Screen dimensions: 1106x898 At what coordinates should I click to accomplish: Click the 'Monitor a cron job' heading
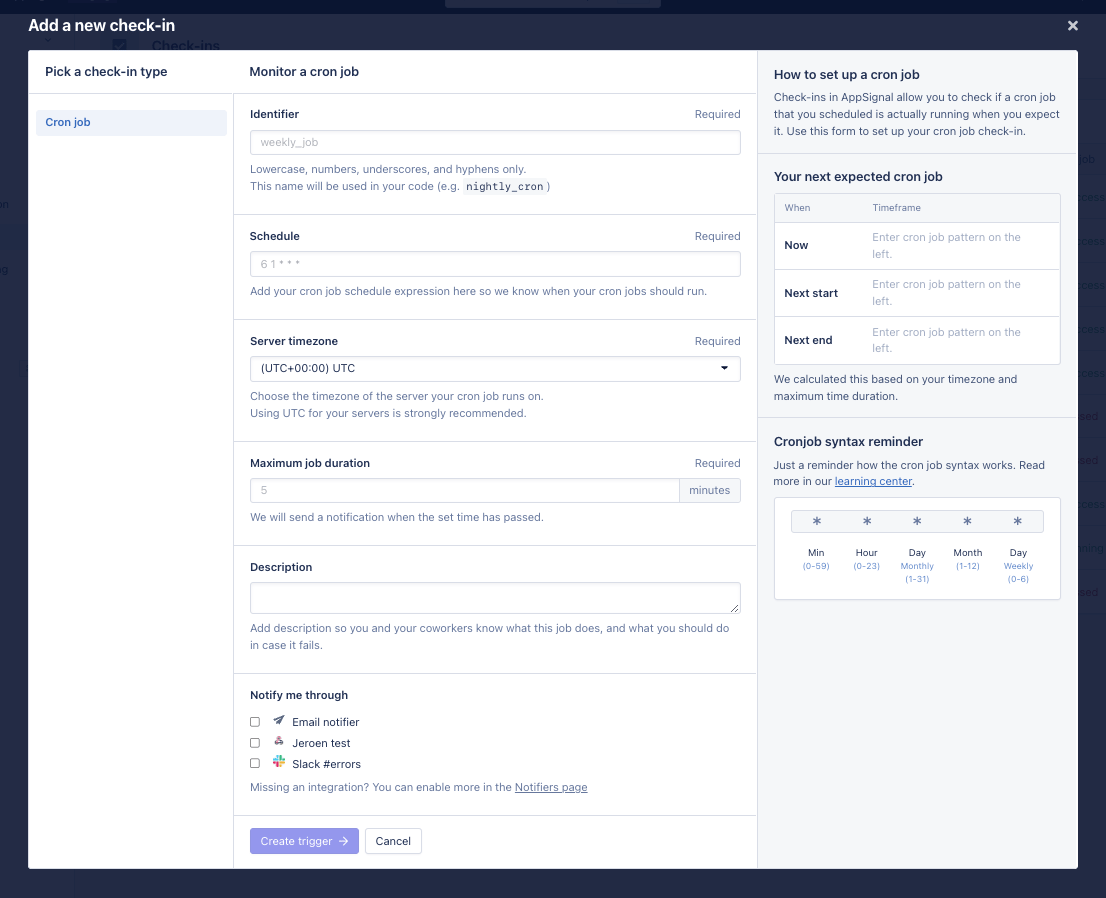[x=304, y=72]
